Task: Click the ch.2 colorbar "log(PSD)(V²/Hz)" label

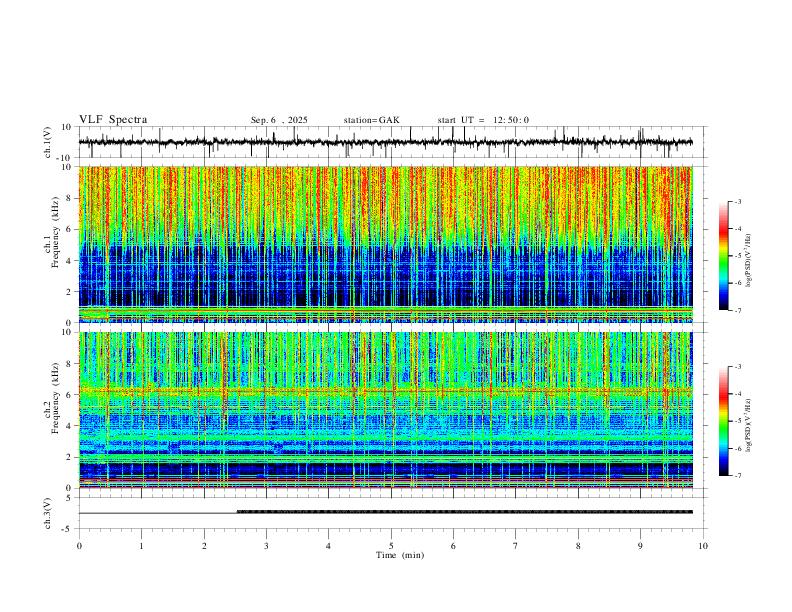Action: (748, 425)
